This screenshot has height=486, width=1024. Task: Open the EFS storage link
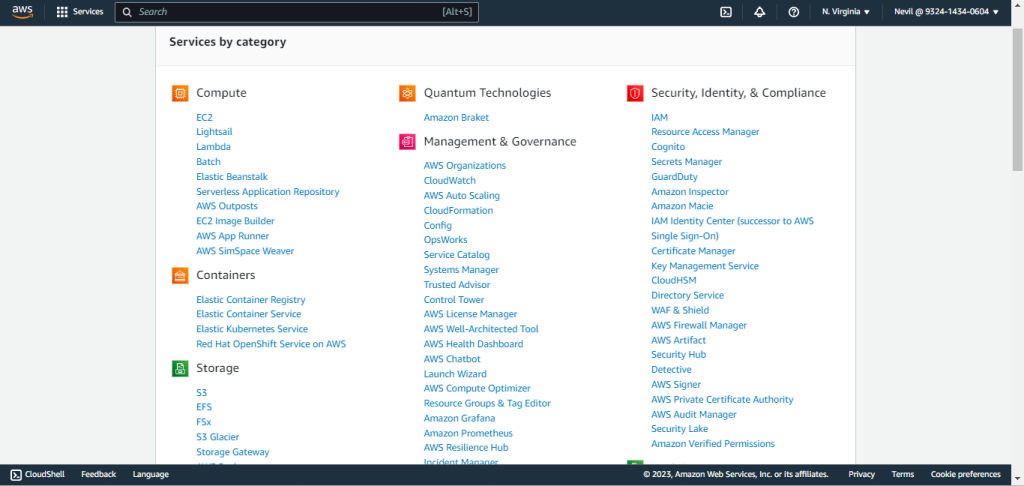204,408
